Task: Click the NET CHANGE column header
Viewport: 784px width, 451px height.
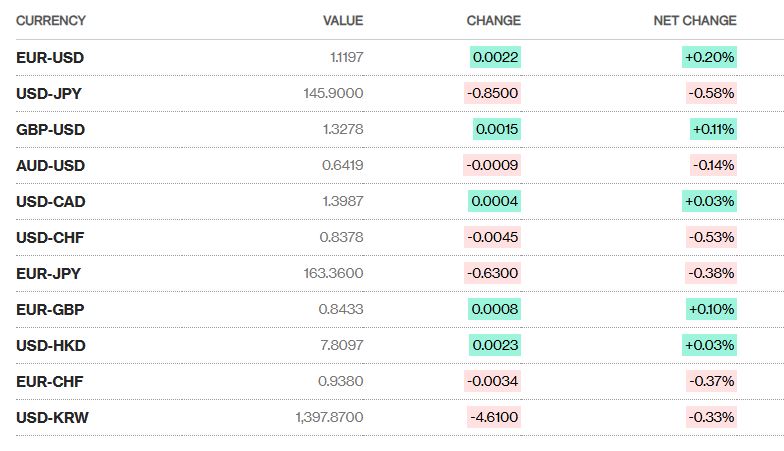Action: tap(695, 21)
